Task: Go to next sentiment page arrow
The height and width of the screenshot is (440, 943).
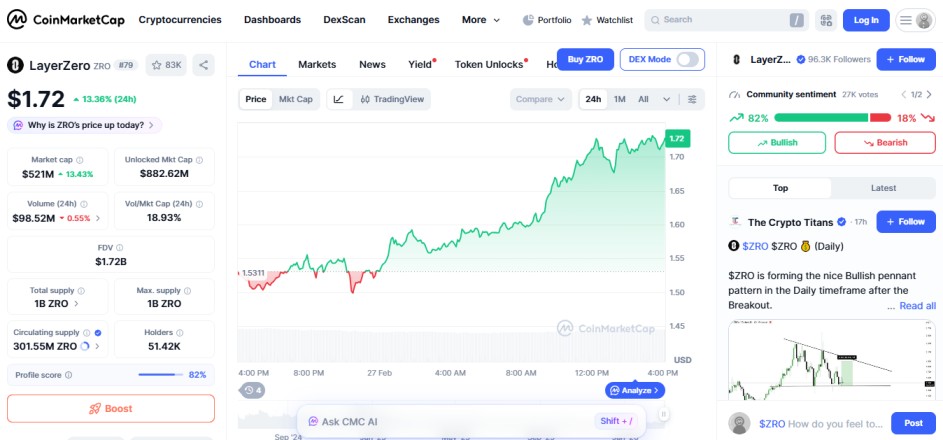Action: click(x=929, y=94)
